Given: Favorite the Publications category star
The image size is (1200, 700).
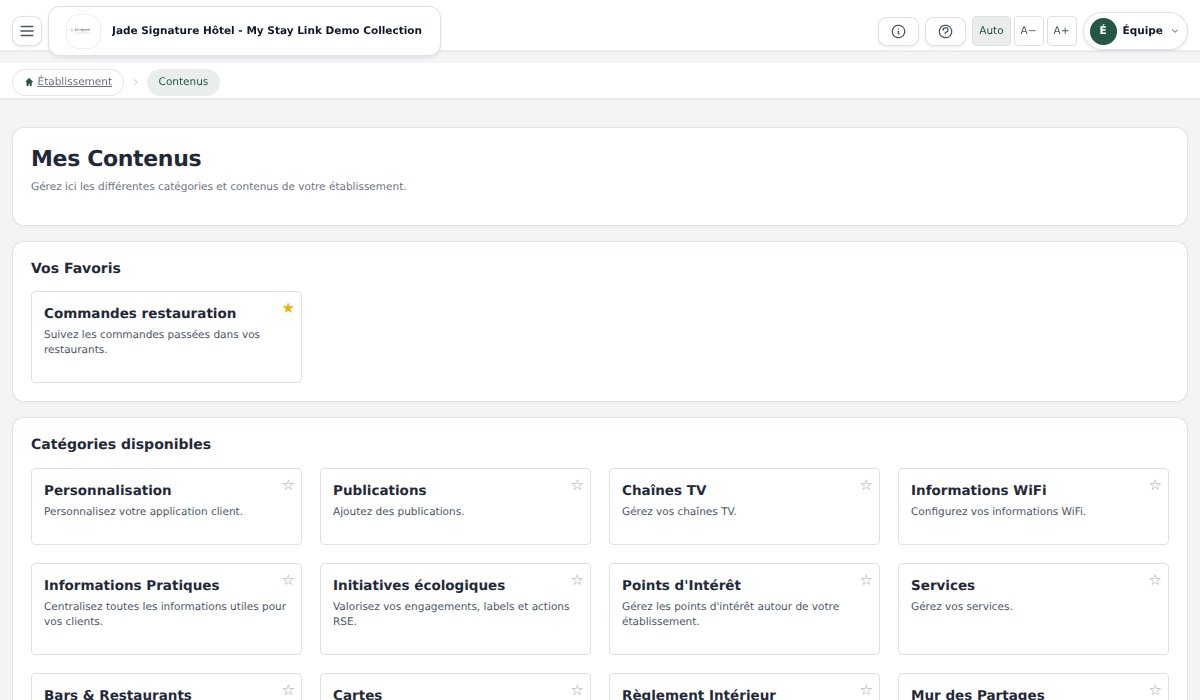Looking at the screenshot, I should 577,485.
